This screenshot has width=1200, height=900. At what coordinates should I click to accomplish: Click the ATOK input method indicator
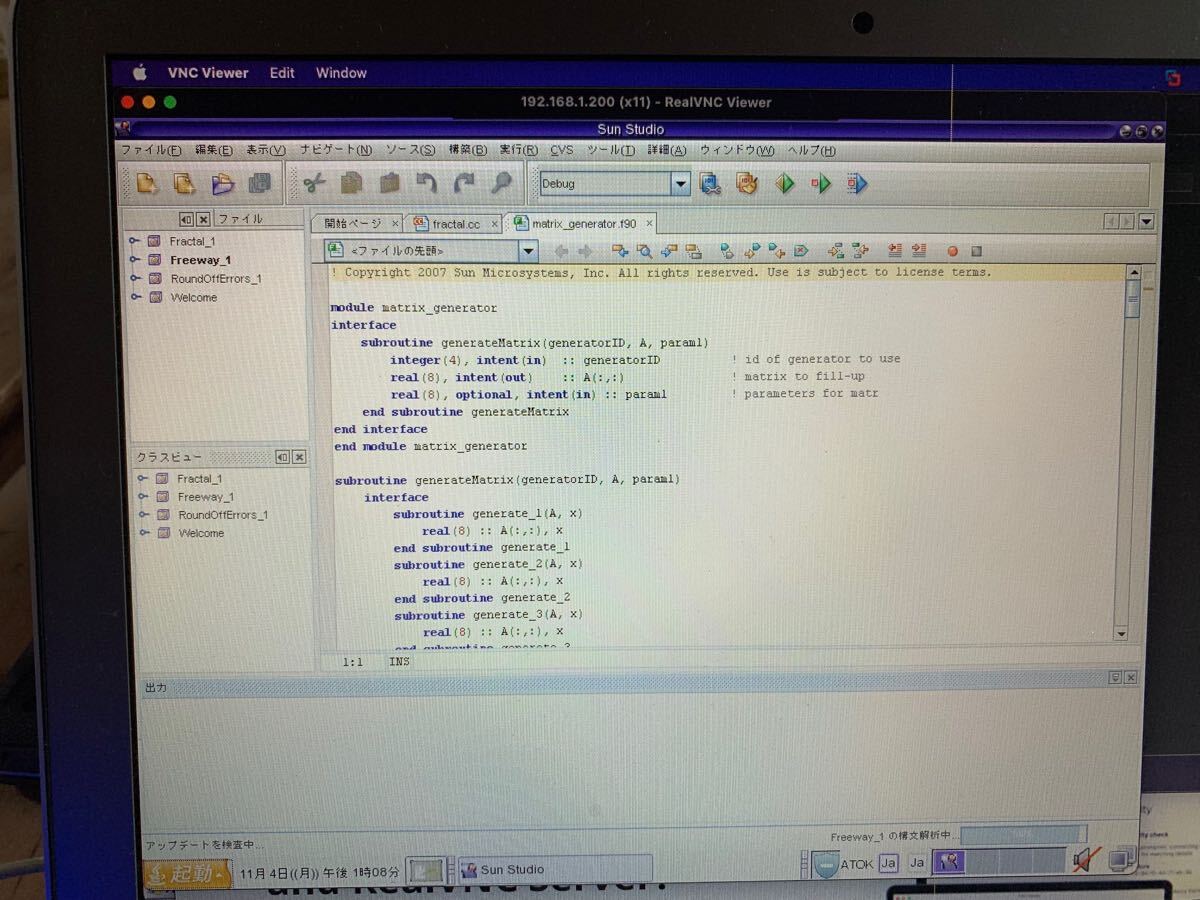(x=856, y=864)
